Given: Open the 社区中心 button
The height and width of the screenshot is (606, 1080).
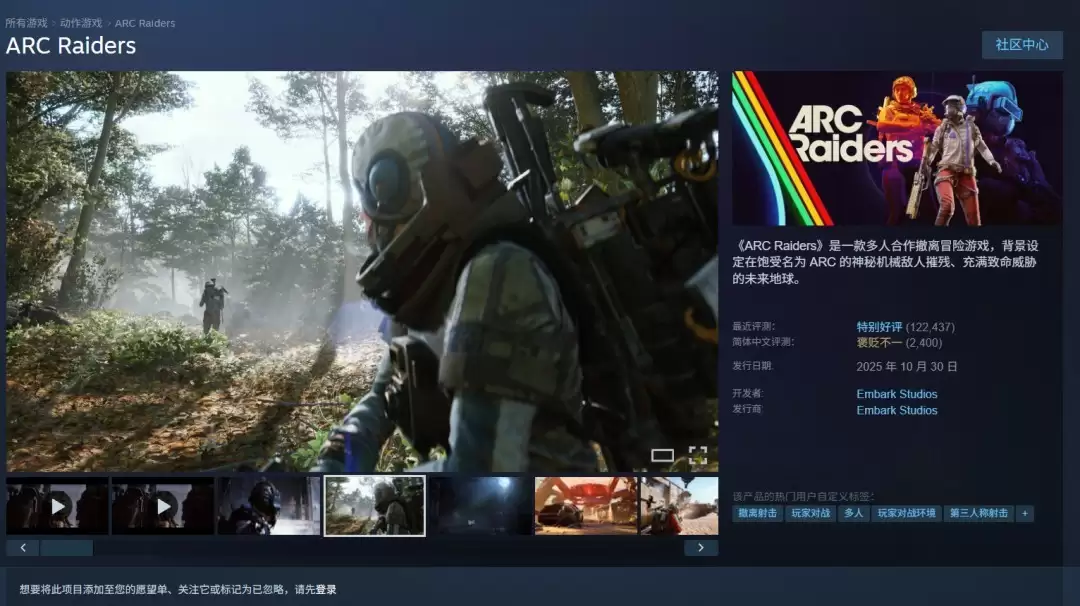Looking at the screenshot, I should 1022,45.
